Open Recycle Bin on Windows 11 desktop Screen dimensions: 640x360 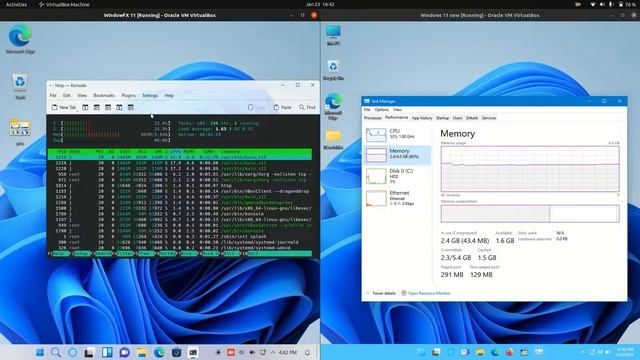pos(333,70)
